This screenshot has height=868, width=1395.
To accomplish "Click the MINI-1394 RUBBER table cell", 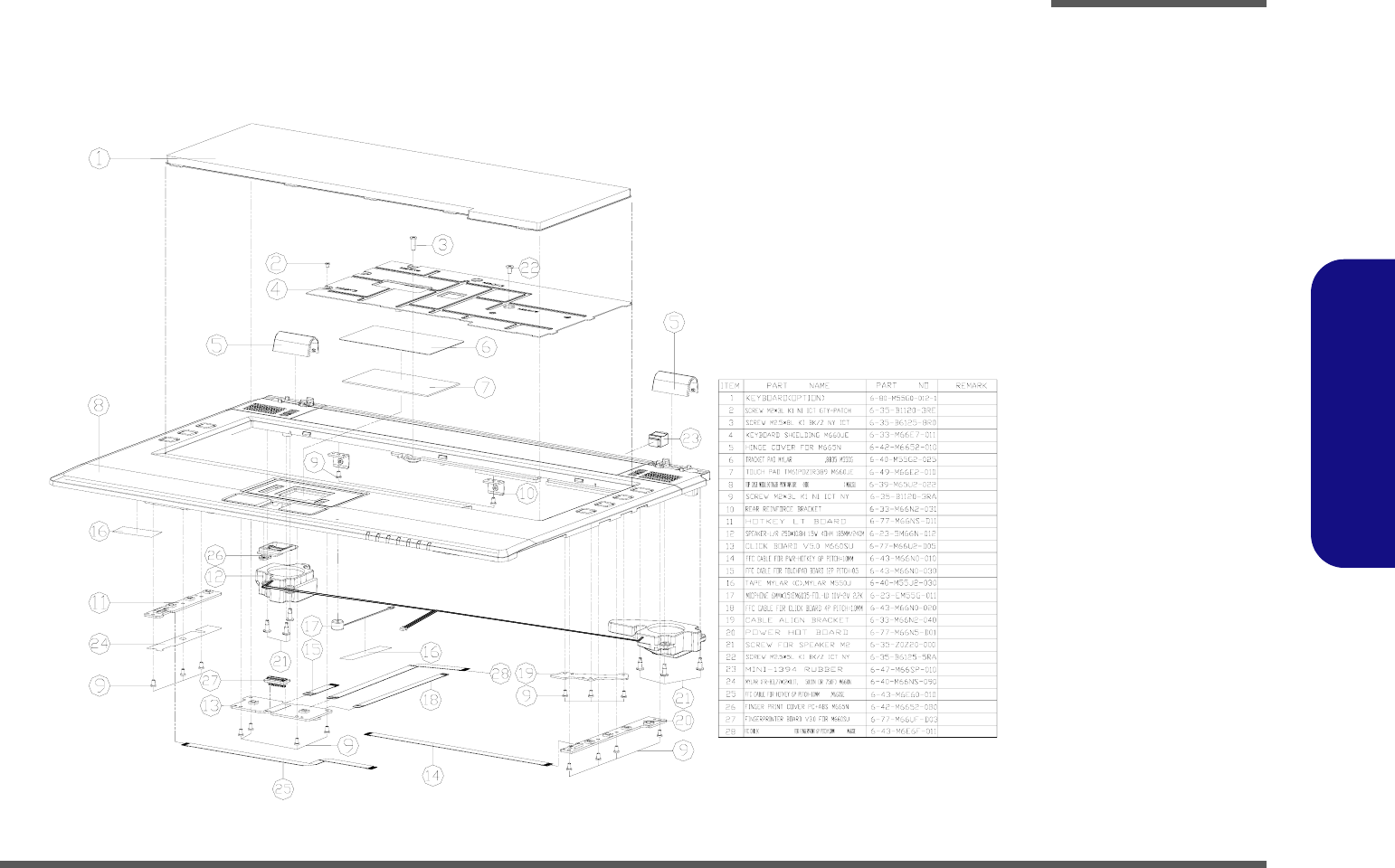I will [x=804, y=669].
